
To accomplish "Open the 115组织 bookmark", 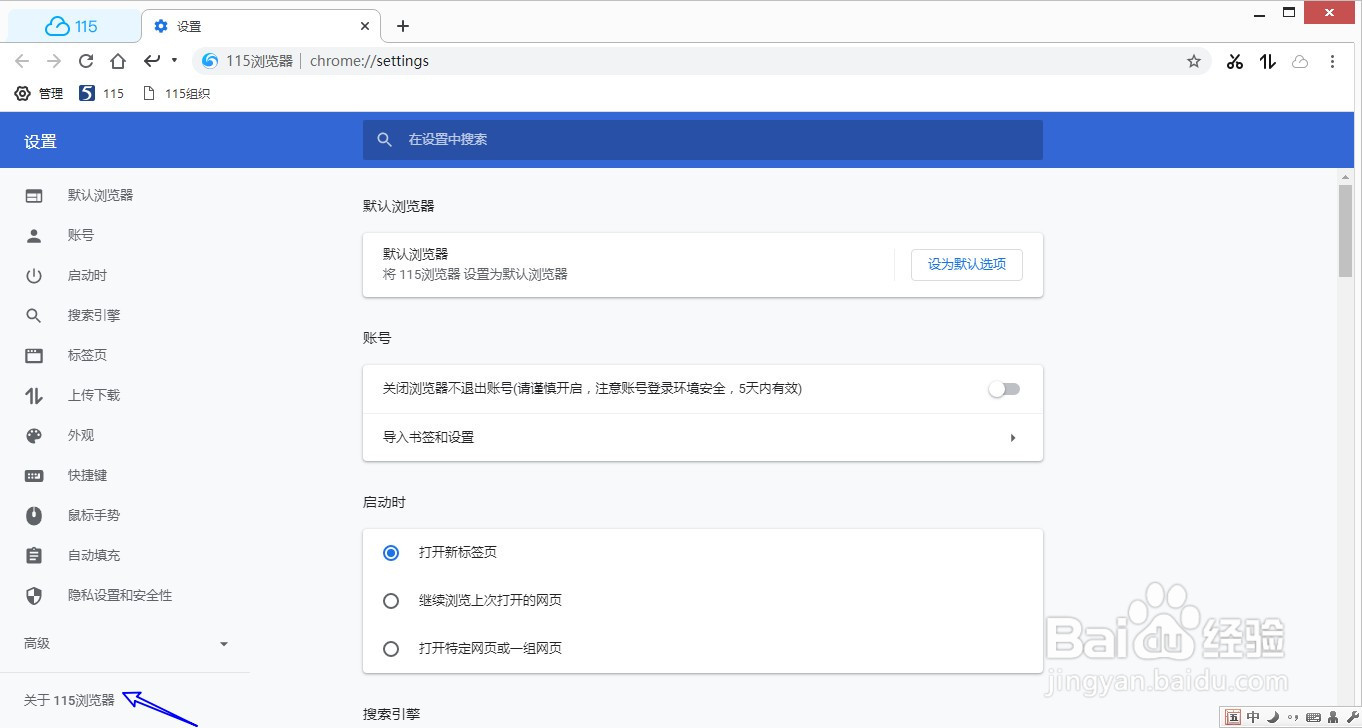I will [176, 93].
